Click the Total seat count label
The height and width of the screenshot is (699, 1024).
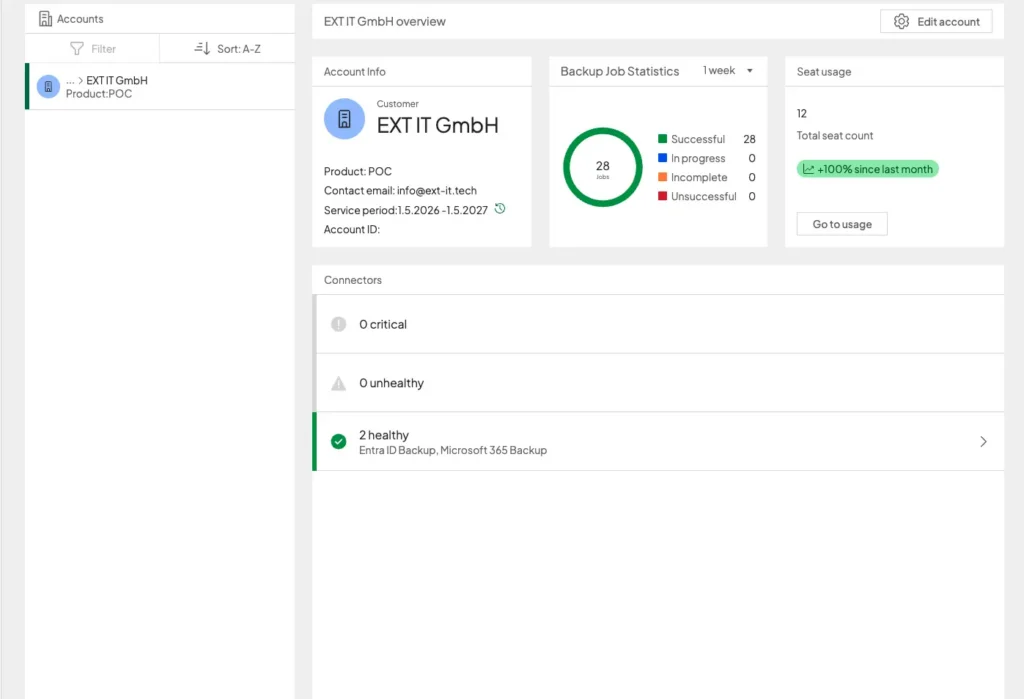click(x=835, y=136)
